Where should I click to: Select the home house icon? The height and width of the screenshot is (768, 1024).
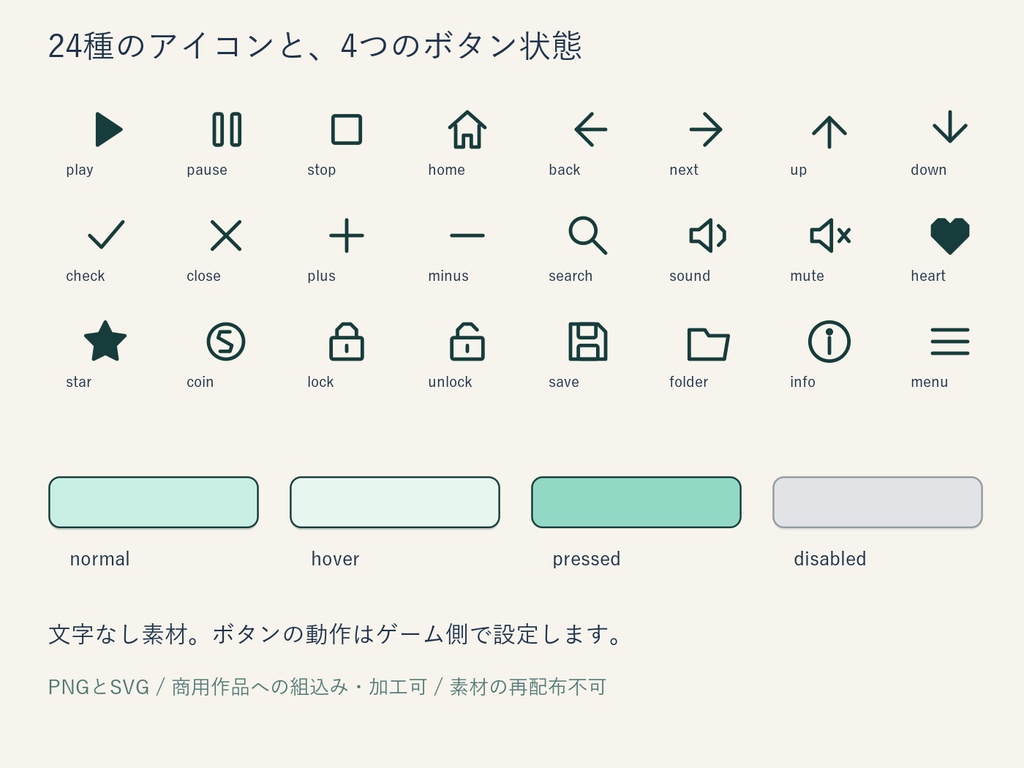tap(467, 129)
